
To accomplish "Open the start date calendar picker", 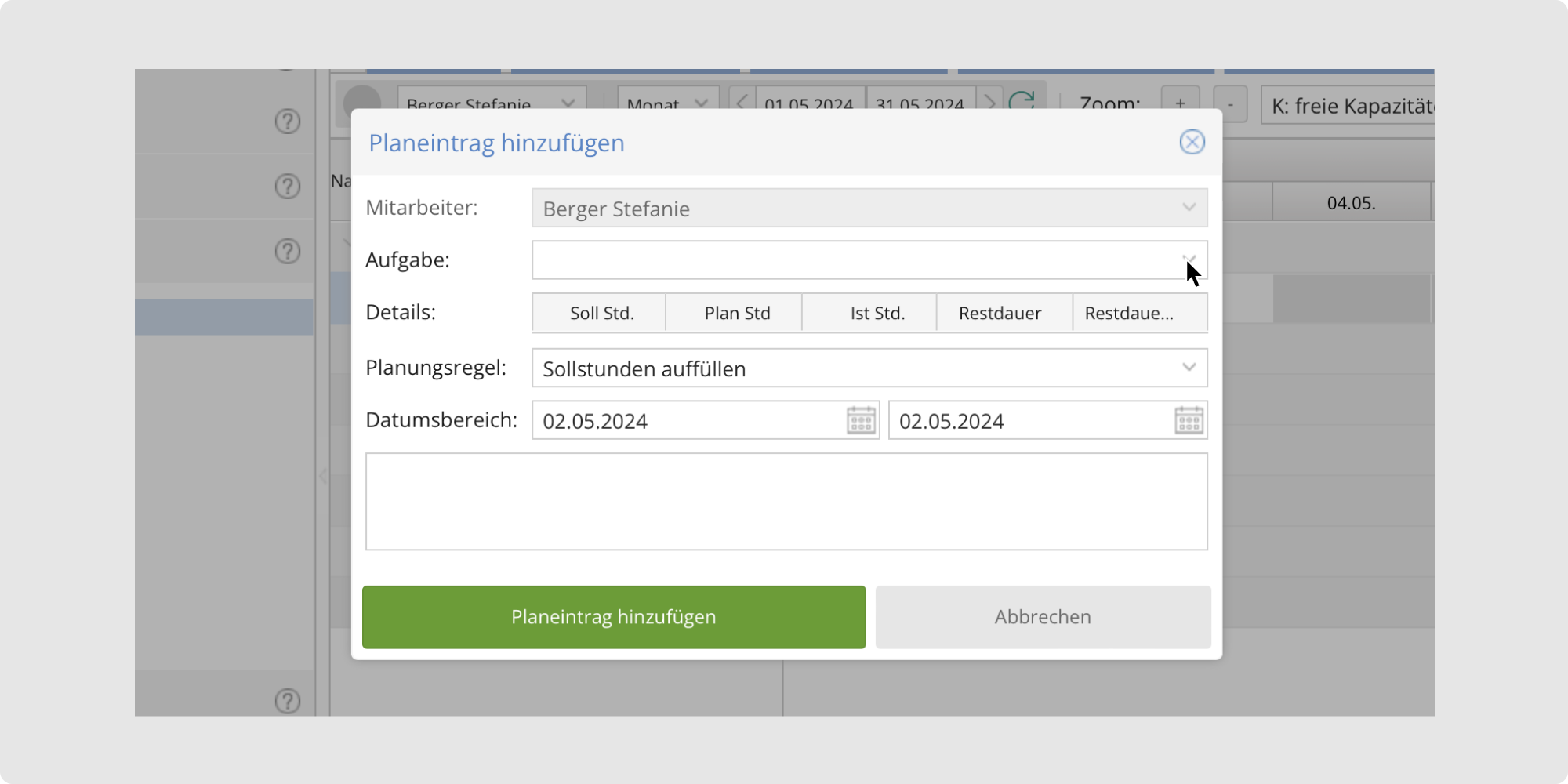I will click(x=861, y=421).
